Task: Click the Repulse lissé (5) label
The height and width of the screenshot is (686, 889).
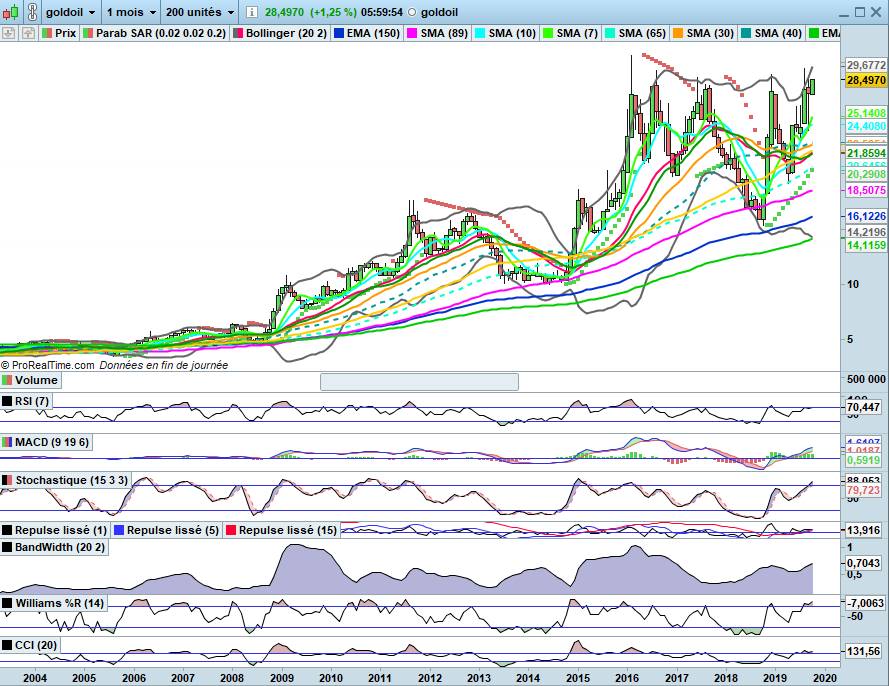Action: click(x=167, y=530)
